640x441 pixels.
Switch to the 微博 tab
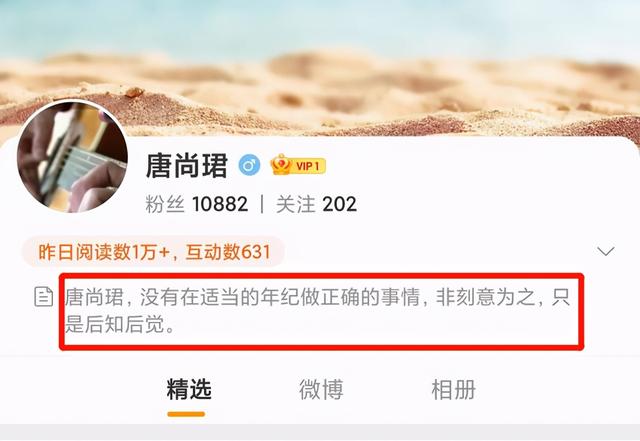coord(321,389)
